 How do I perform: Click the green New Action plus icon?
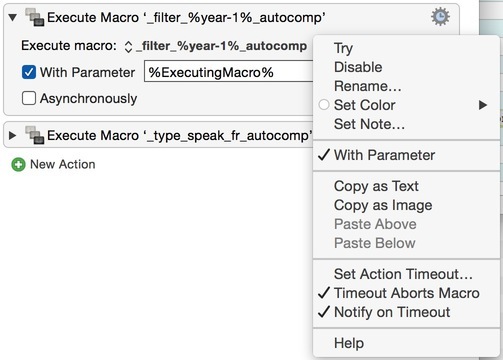[x=18, y=165]
